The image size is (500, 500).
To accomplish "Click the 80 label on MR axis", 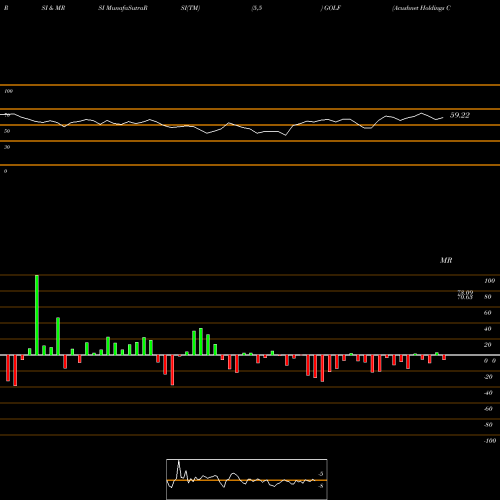I will coord(488,297).
